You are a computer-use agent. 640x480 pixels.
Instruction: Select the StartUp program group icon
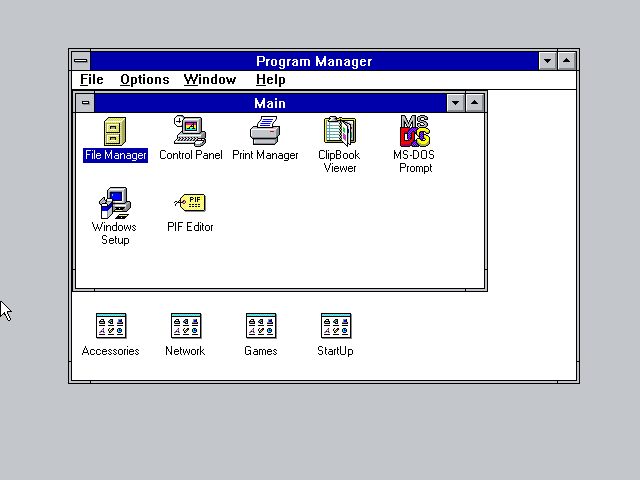336,326
